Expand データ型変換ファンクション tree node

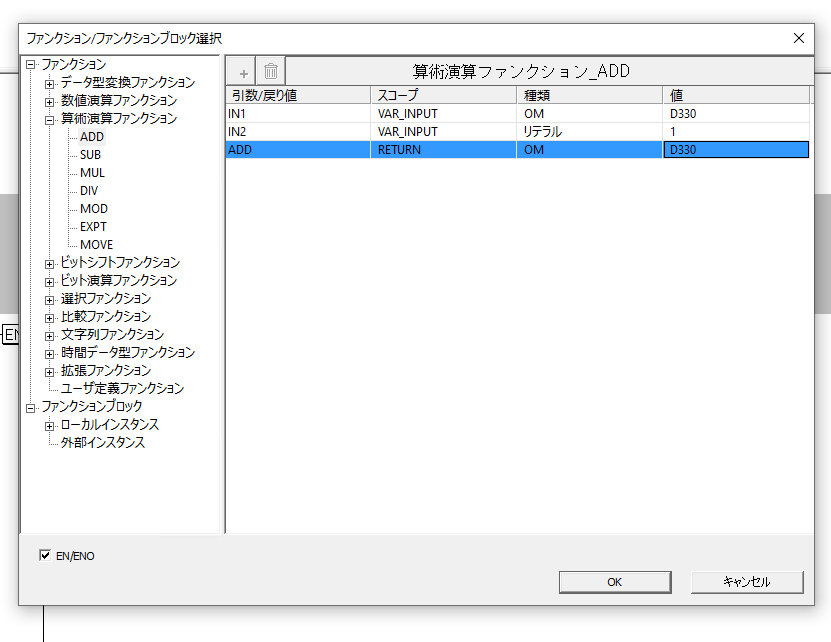(49, 83)
